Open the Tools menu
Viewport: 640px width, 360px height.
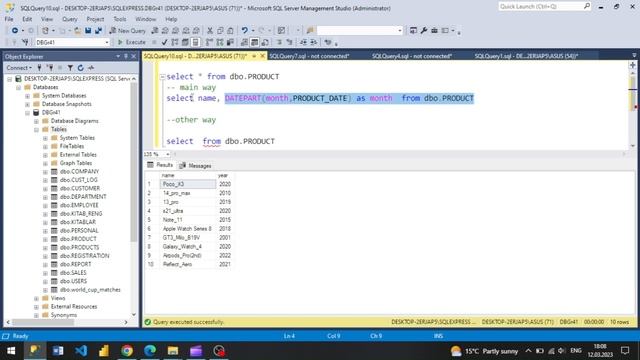point(120,19)
